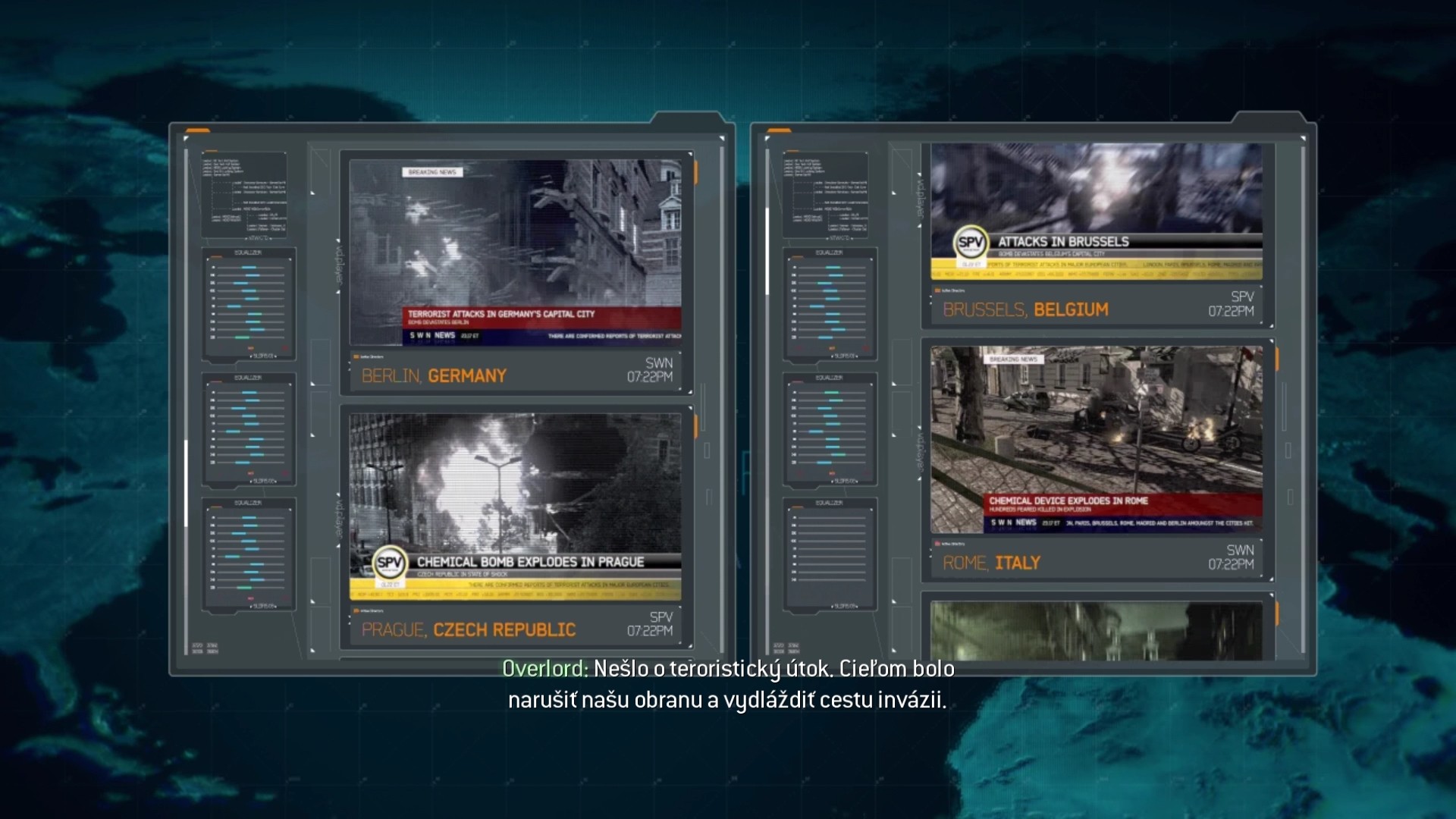Click the white scrollbar thumb in left window
Image resolution: width=1456 pixels, height=819 pixels.
pos(186,483)
